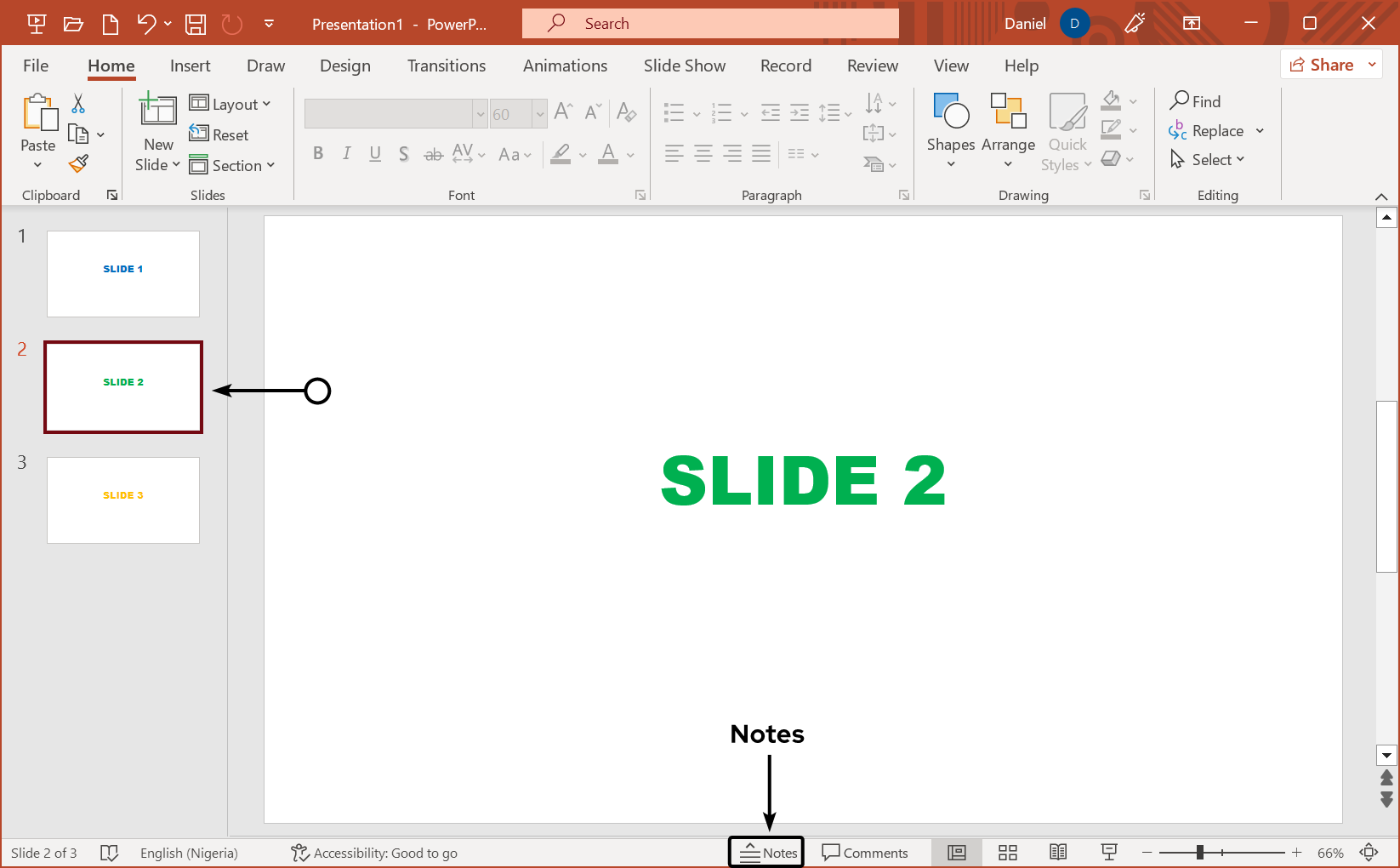Open the Find tool

click(1202, 101)
